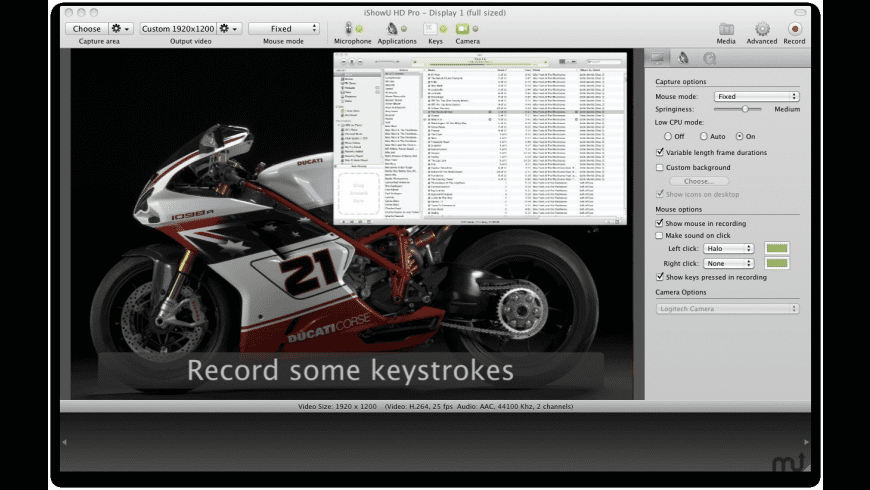Pick the Left click green color swatch
Screen dimensions: 870x490
[777, 248]
